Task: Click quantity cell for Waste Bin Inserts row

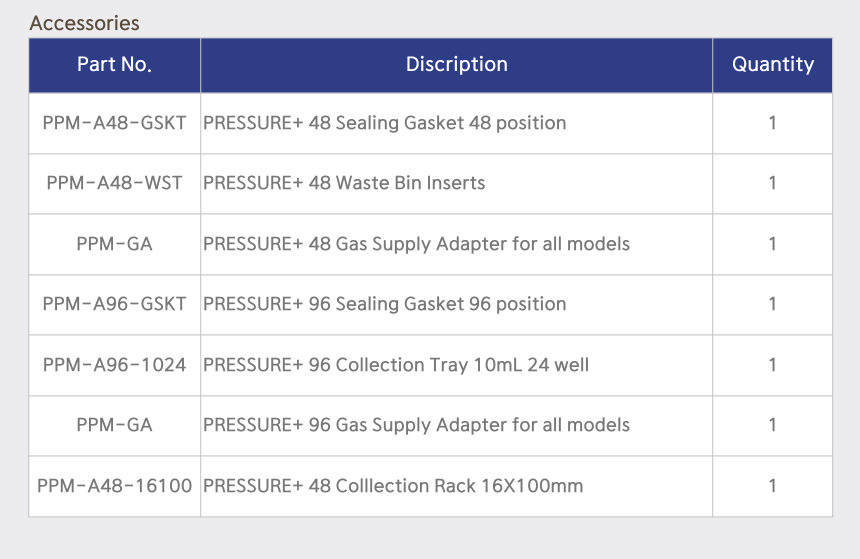Action: point(772,183)
